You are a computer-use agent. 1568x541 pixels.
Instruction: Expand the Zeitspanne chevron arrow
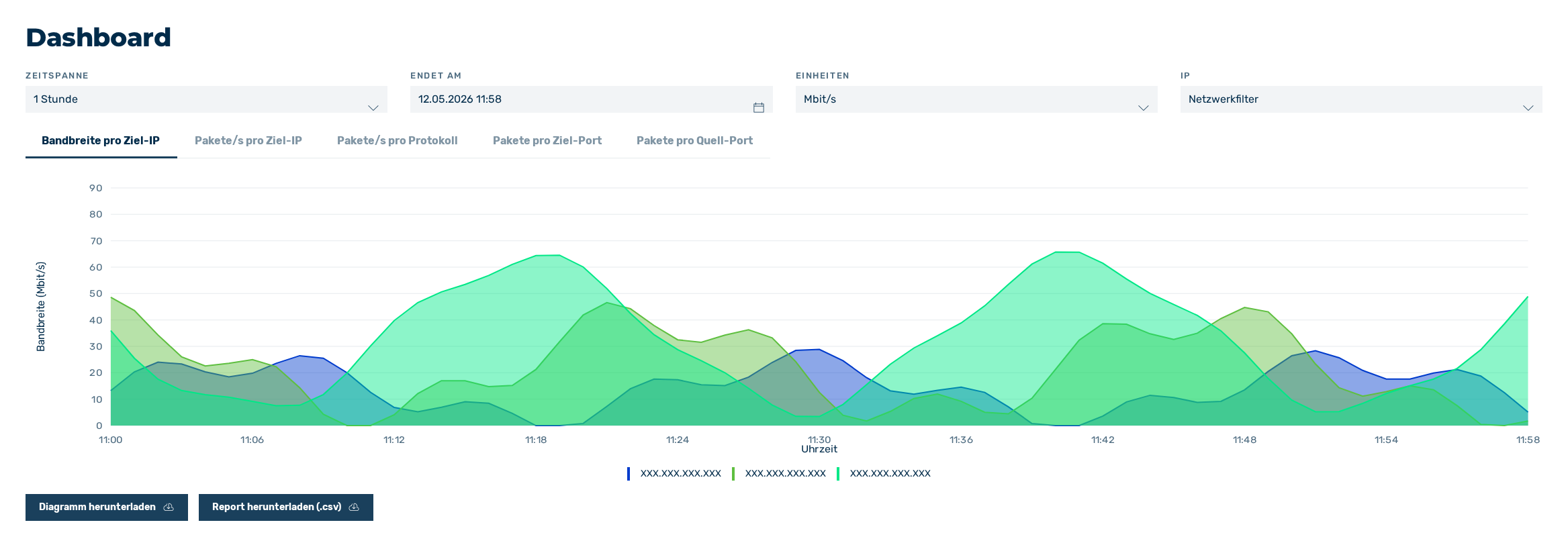click(x=373, y=108)
